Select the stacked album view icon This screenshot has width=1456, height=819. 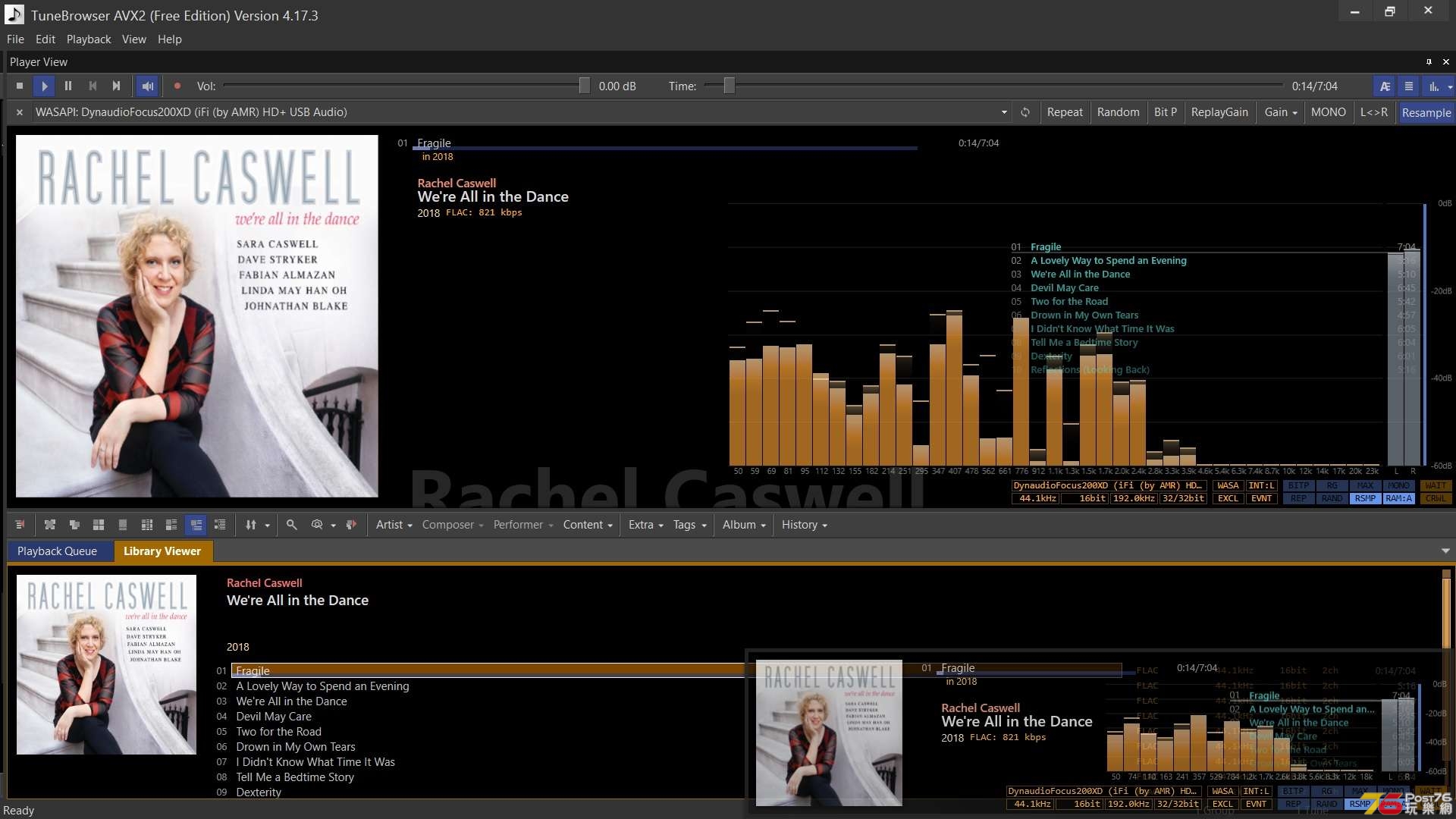point(74,525)
